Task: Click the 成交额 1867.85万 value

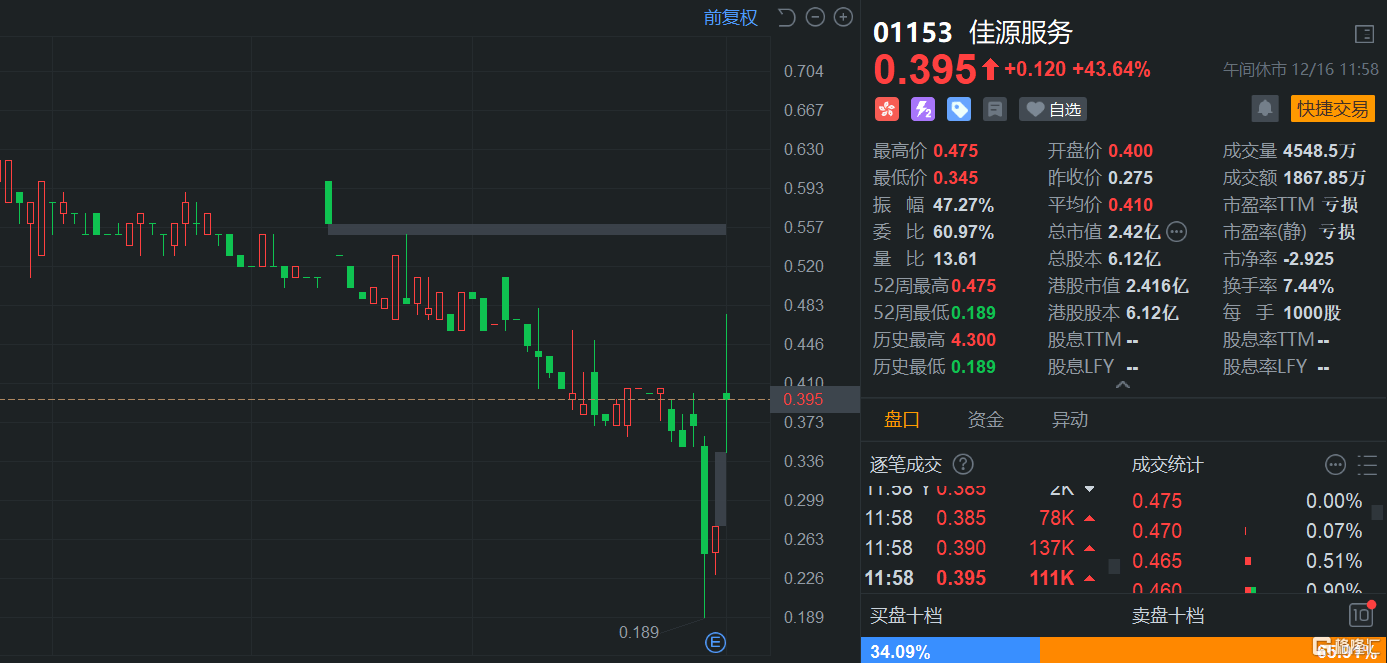Action: (1324, 178)
